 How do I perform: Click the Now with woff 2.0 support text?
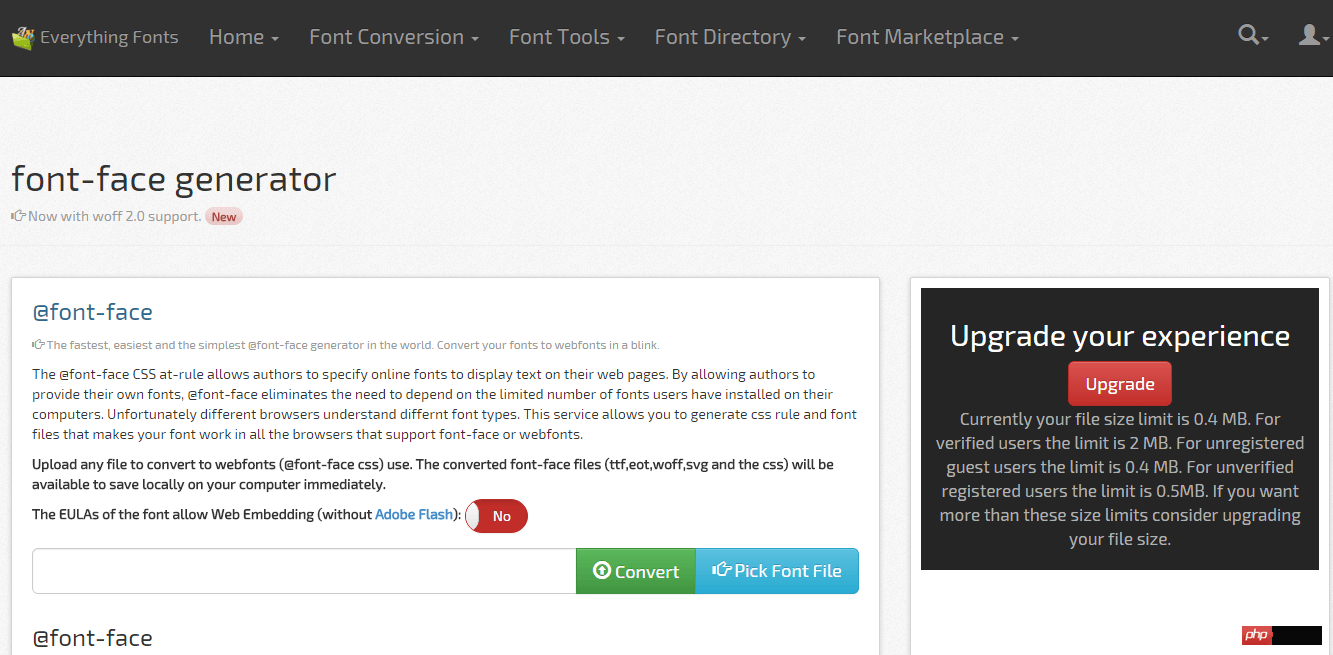pyautogui.click(x=115, y=216)
